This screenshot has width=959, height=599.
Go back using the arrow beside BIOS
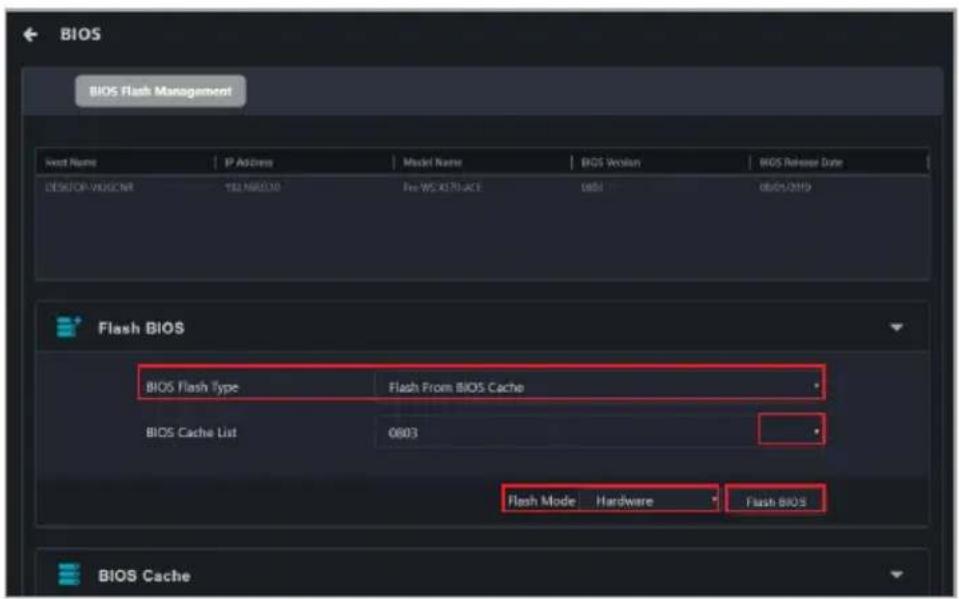pyautogui.click(x=31, y=35)
